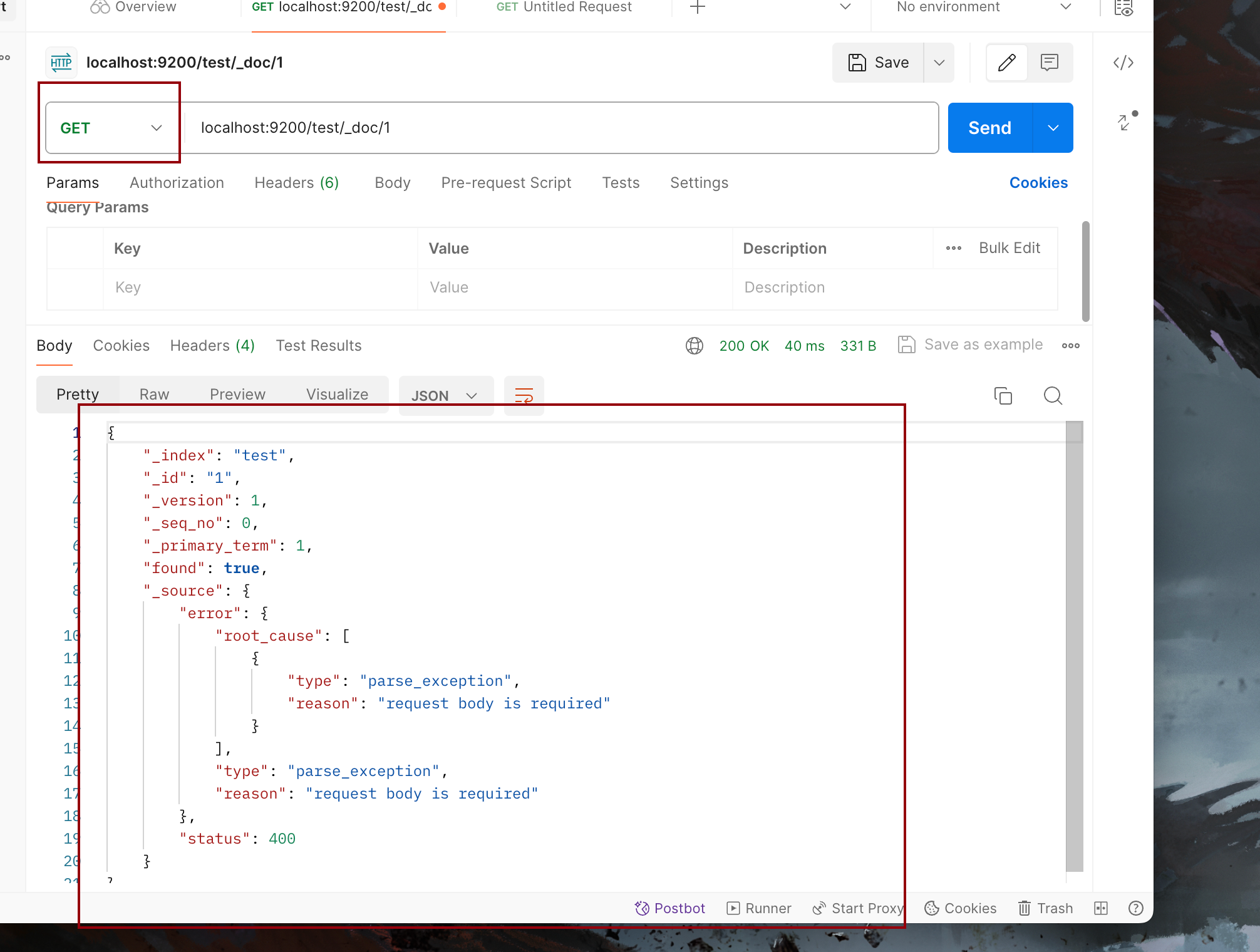
Task: Click the HTTP request type icon
Action: click(x=61, y=63)
